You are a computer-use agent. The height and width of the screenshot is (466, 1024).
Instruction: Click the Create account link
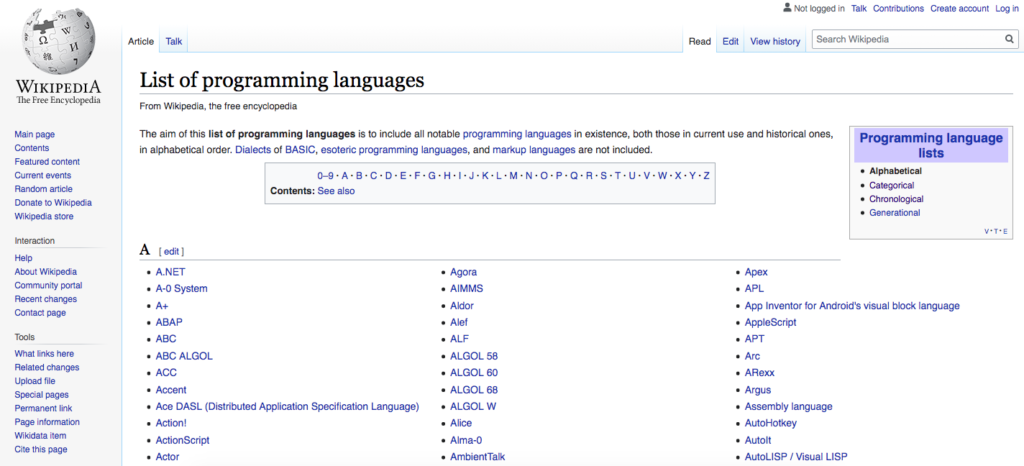pyautogui.click(x=959, y=8)
